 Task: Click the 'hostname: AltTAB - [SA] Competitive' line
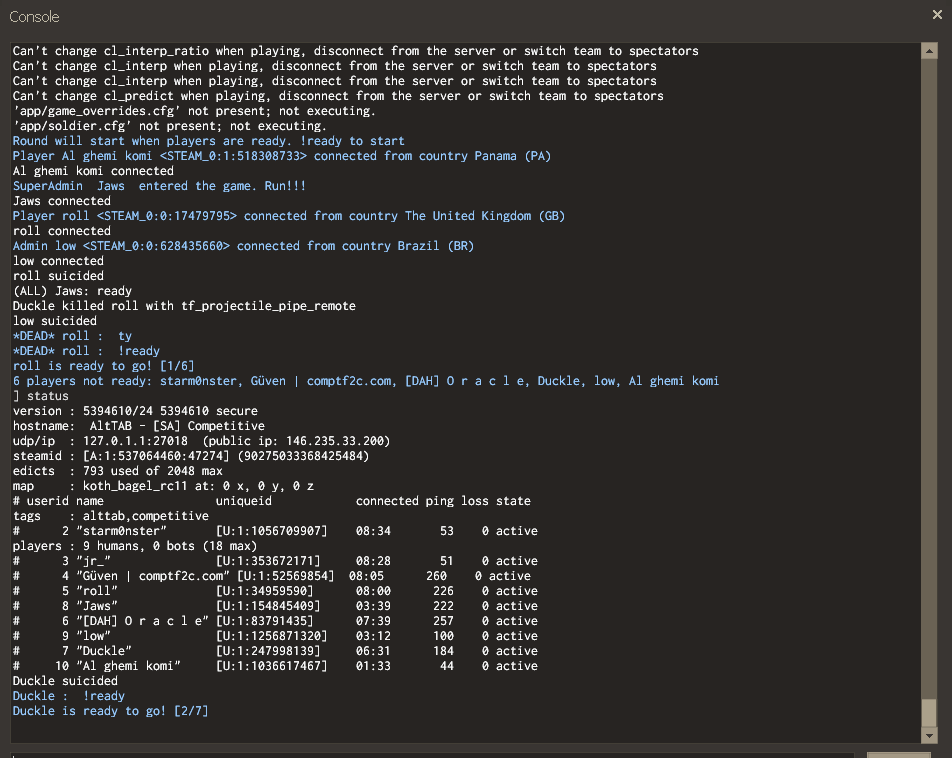click(138, 426)
